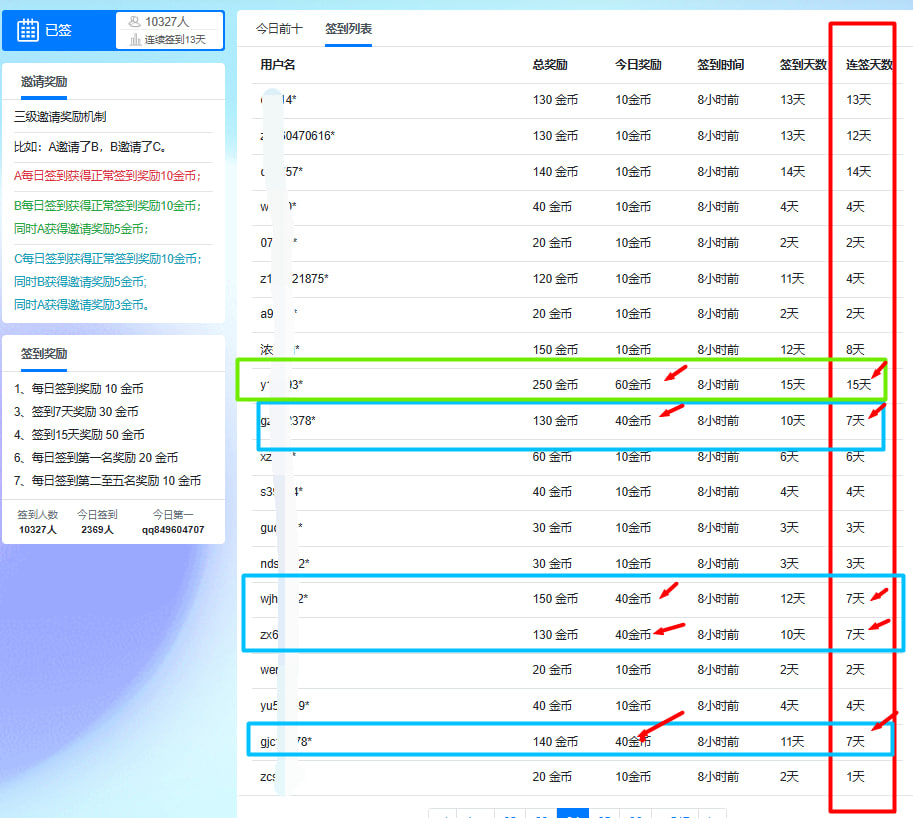913x818 pixels.
Task: Click the user icon next to 10327人
Action: coord(134,21)
